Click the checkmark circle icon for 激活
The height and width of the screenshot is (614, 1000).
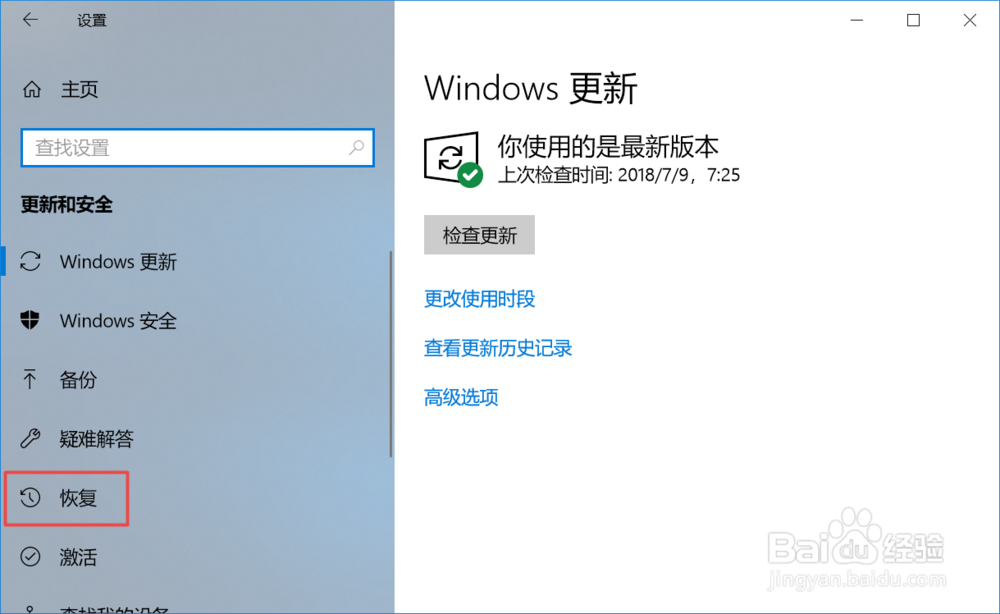pos(30,557)
